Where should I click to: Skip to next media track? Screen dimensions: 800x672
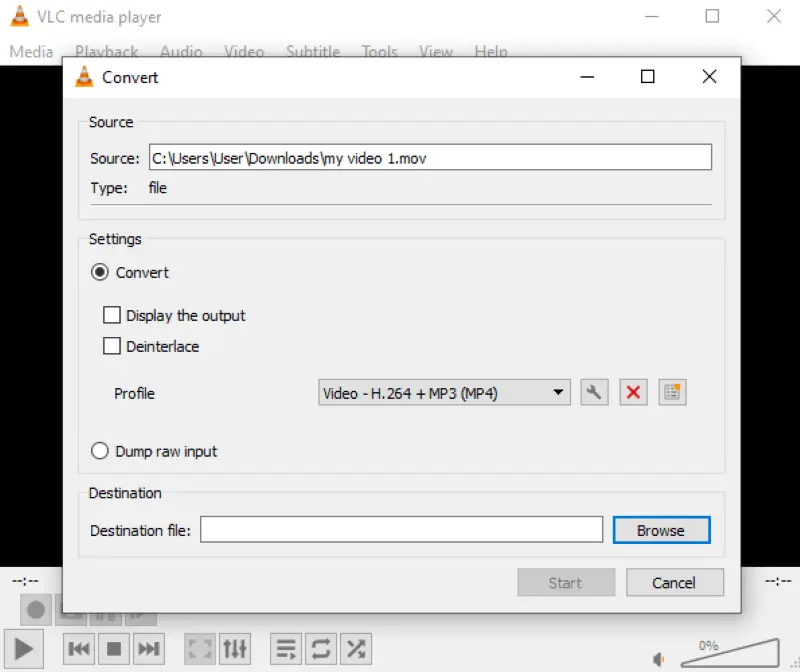(x=149, y=649)
